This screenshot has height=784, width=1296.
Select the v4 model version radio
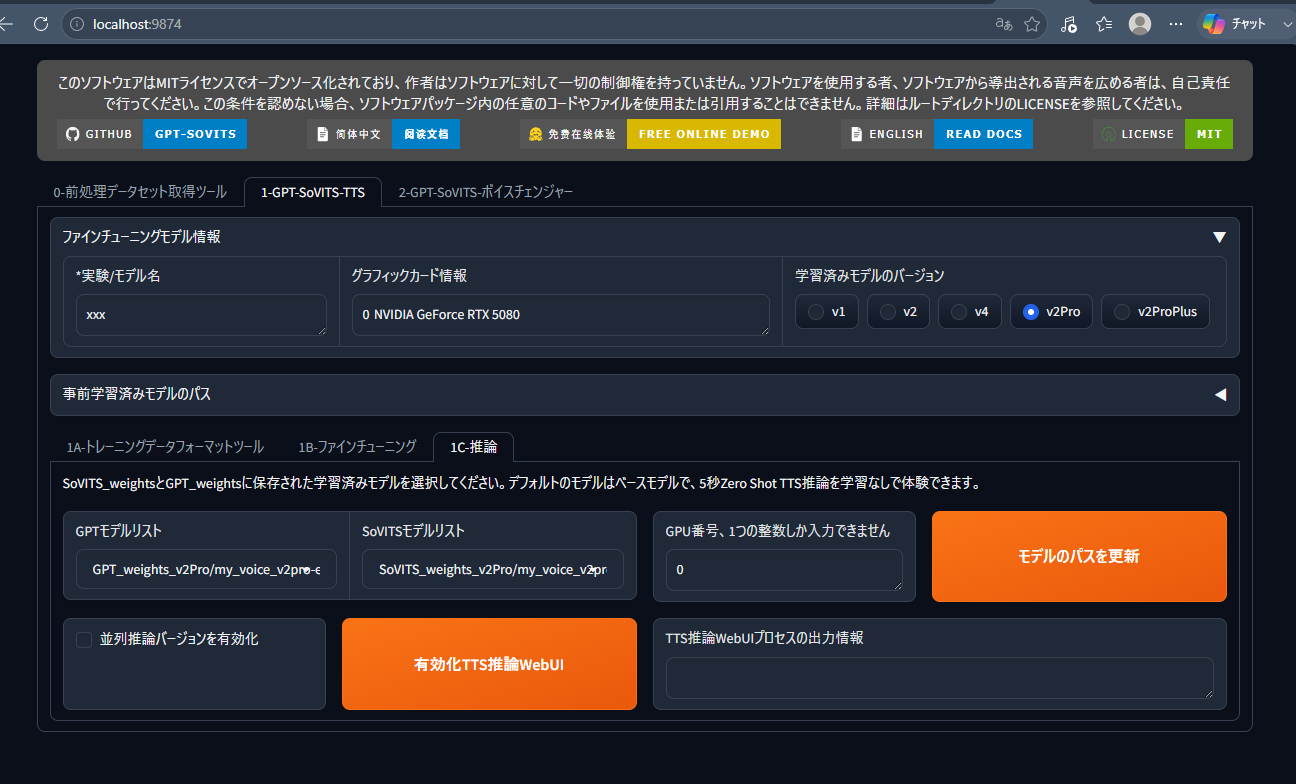[x=970, y=312]
